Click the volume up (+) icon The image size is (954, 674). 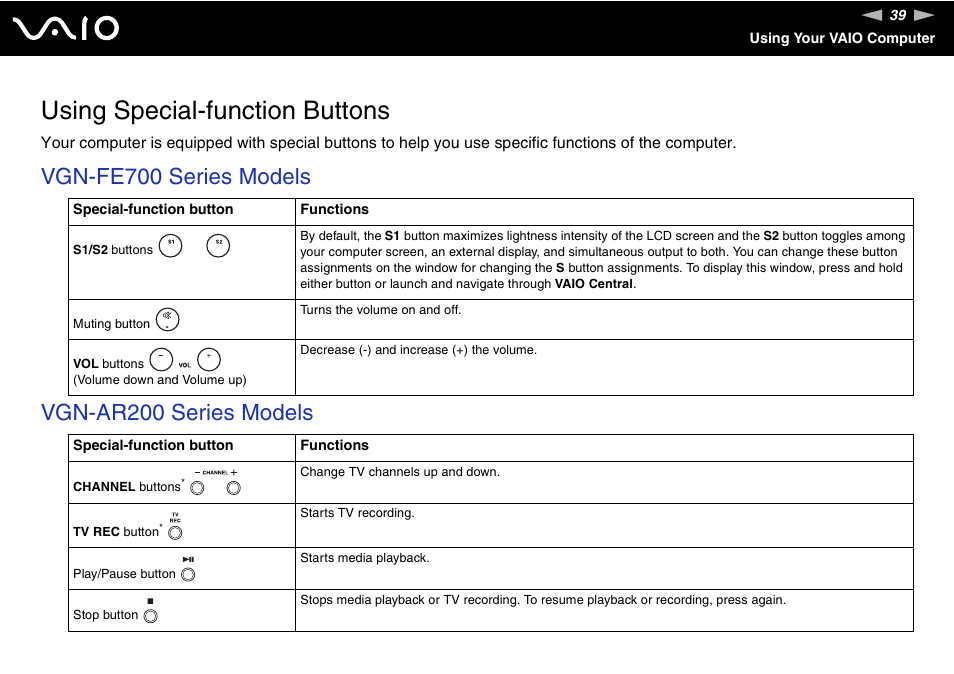coord(209,360)
